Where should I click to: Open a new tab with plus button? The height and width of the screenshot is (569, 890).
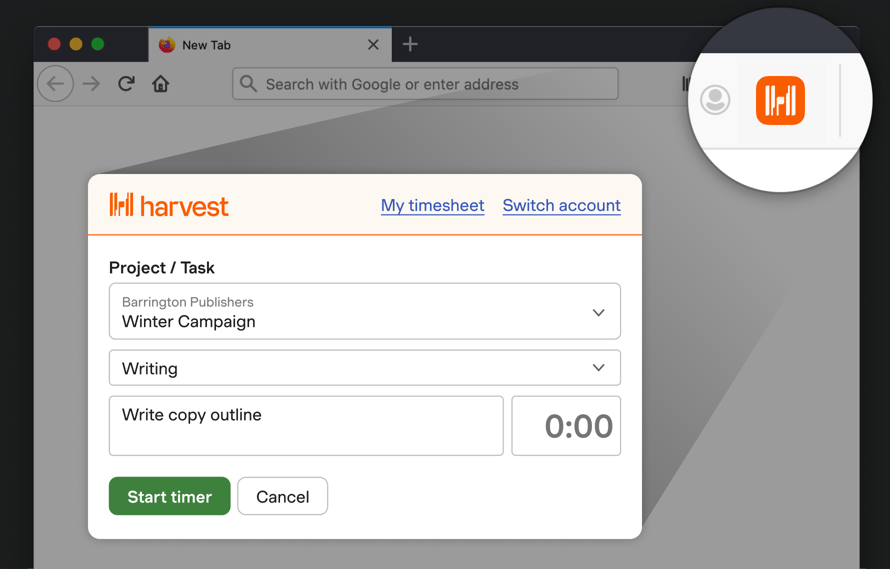[x=410, y=44]
